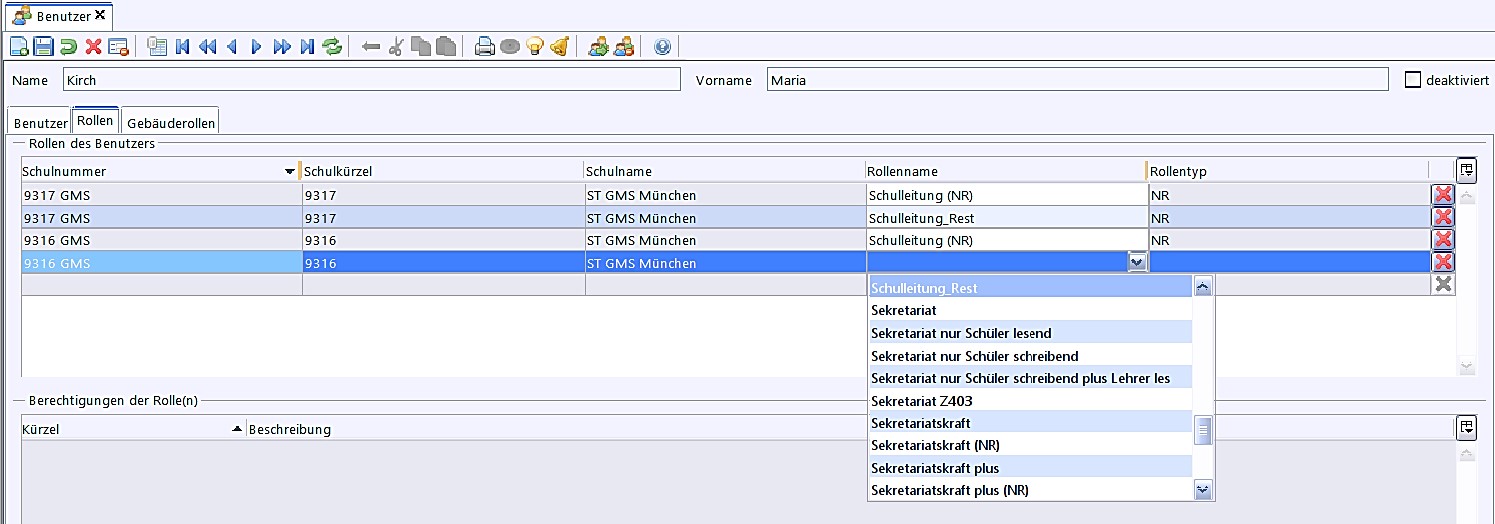Open column chooser of Rollen des Benutzers table

pos(1466,170)
